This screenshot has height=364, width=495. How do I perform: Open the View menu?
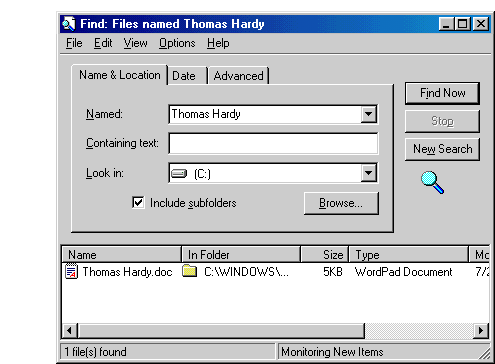coord(135,43)
